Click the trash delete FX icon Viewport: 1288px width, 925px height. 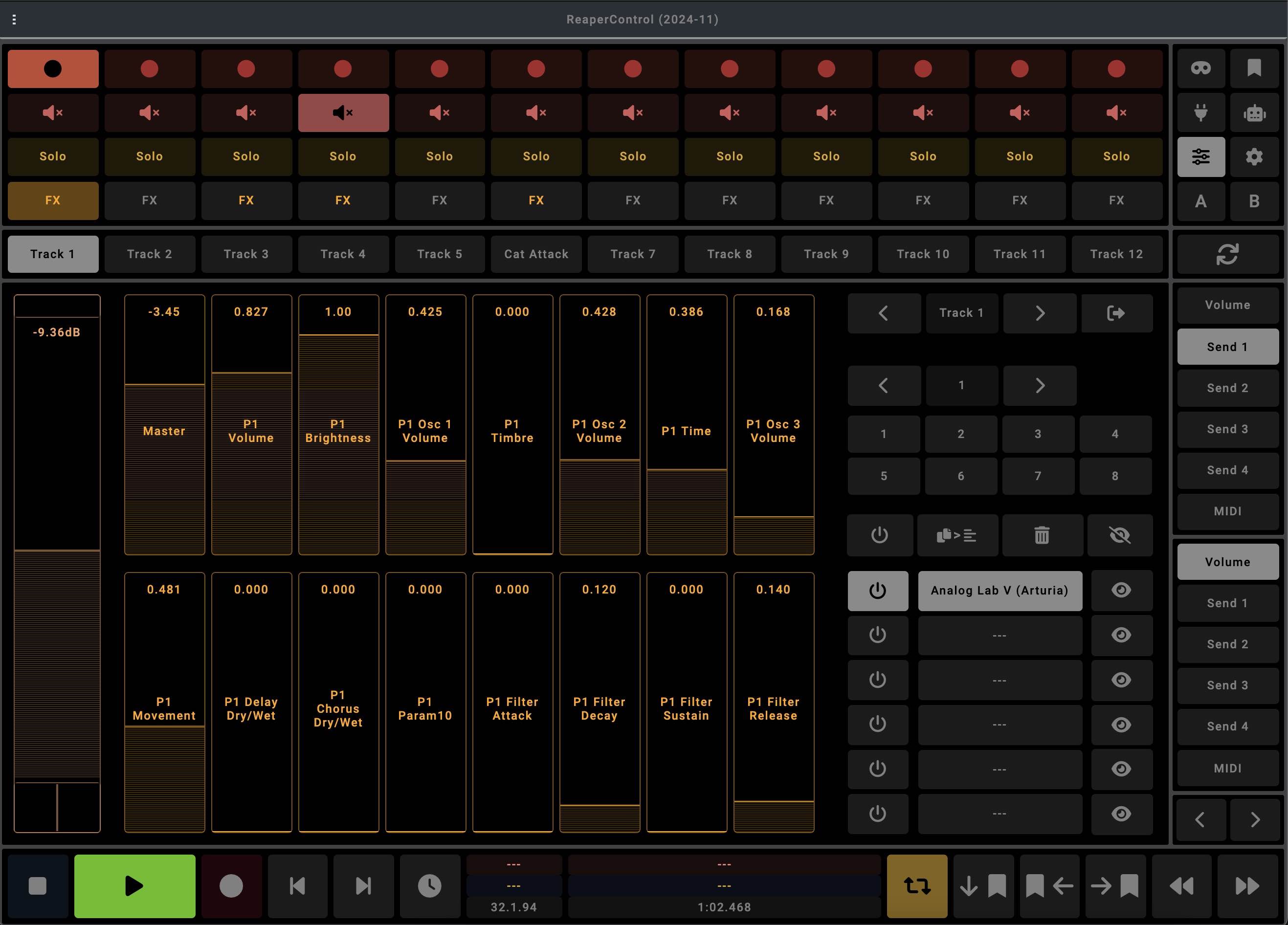1042,535
